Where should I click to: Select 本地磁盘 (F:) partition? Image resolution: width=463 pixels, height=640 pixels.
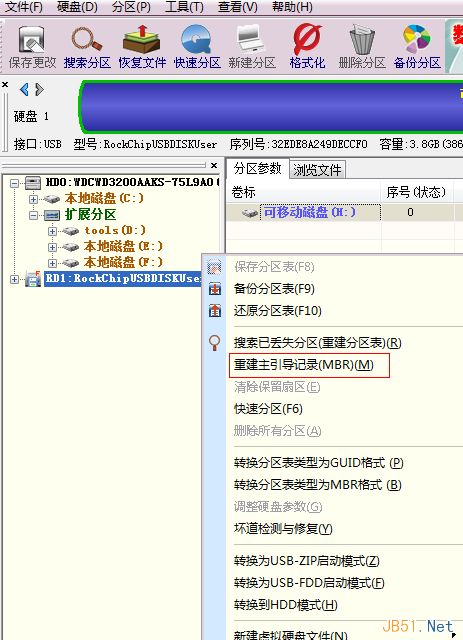pyautogui.click(x=123, y=262)
